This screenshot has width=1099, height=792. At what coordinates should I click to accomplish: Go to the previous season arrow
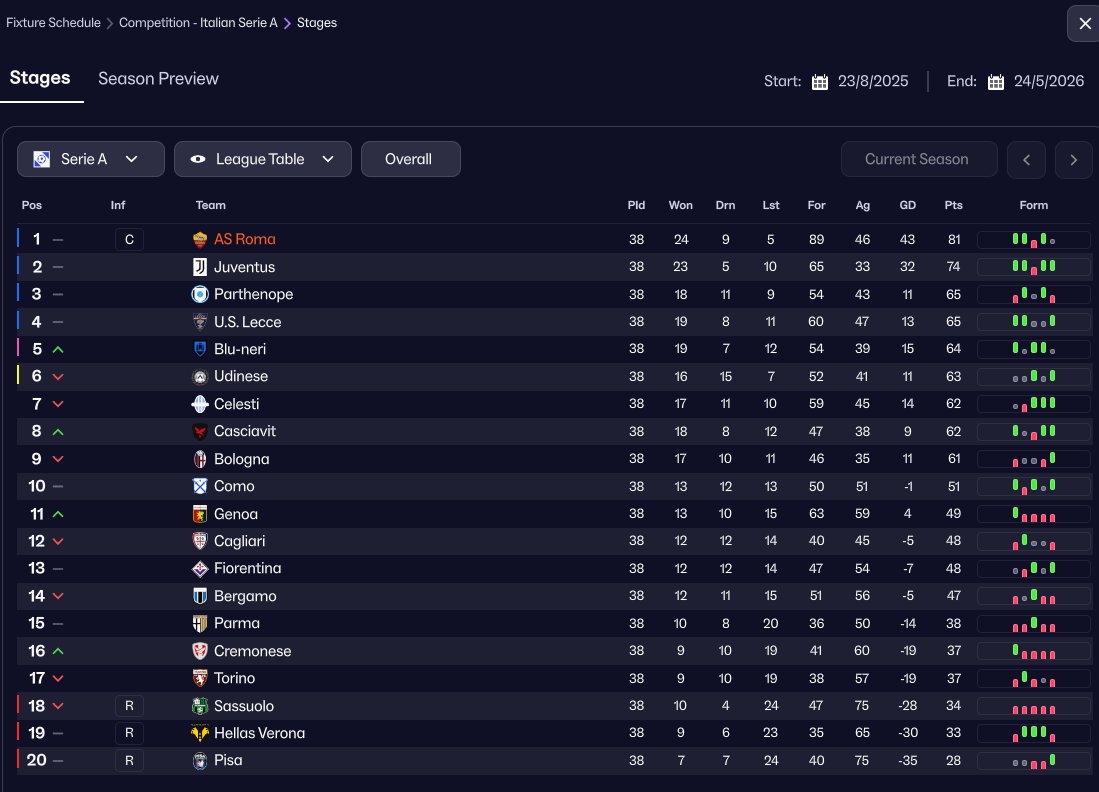pos(1027,160)
